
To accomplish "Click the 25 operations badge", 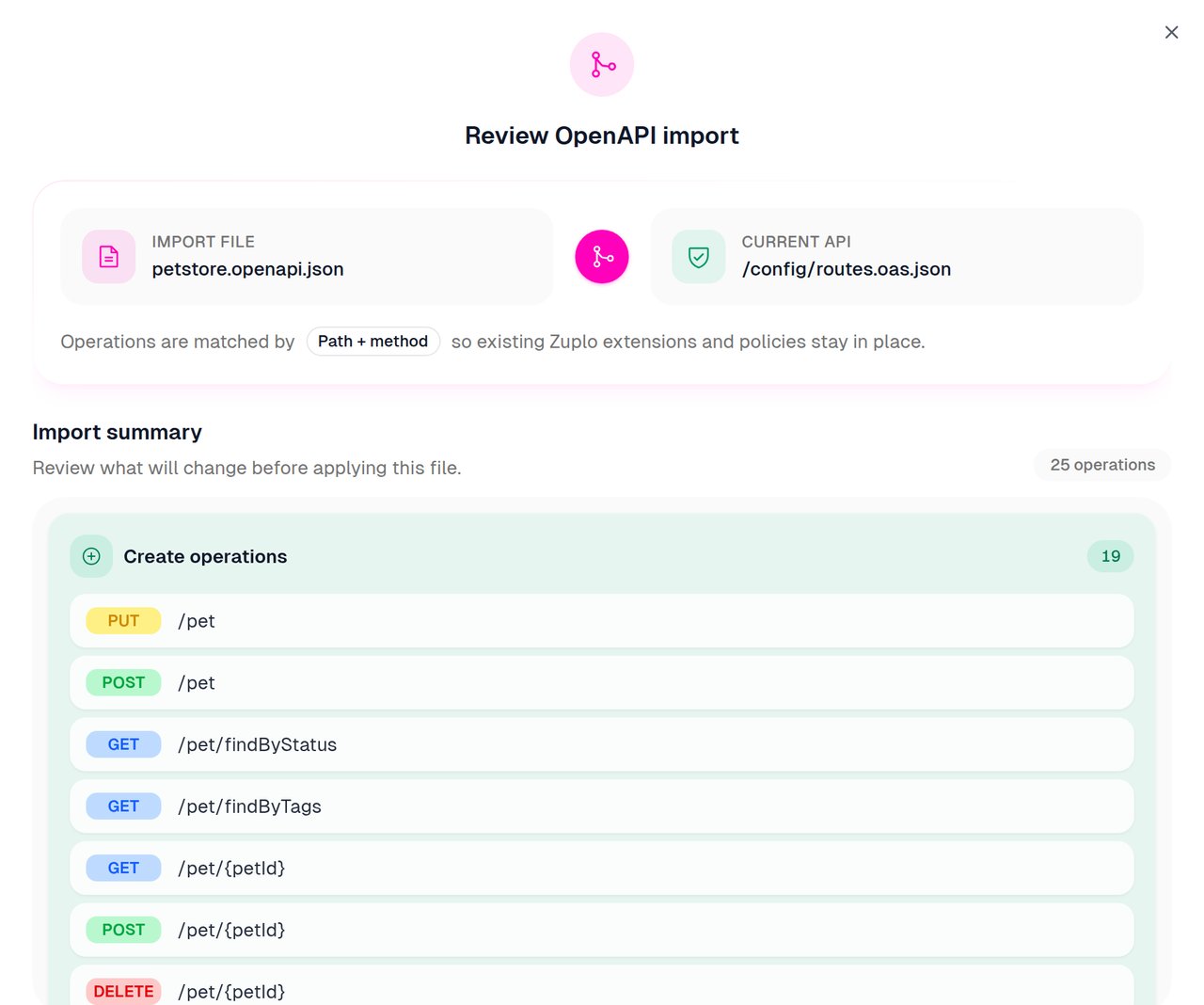I will coord(1102,465).
